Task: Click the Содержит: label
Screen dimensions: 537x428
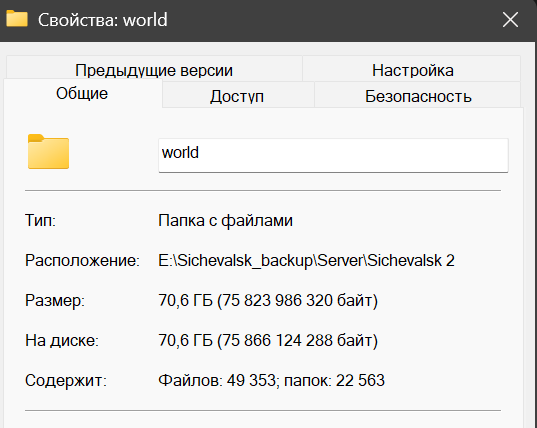Action: [x=66, y=380]
